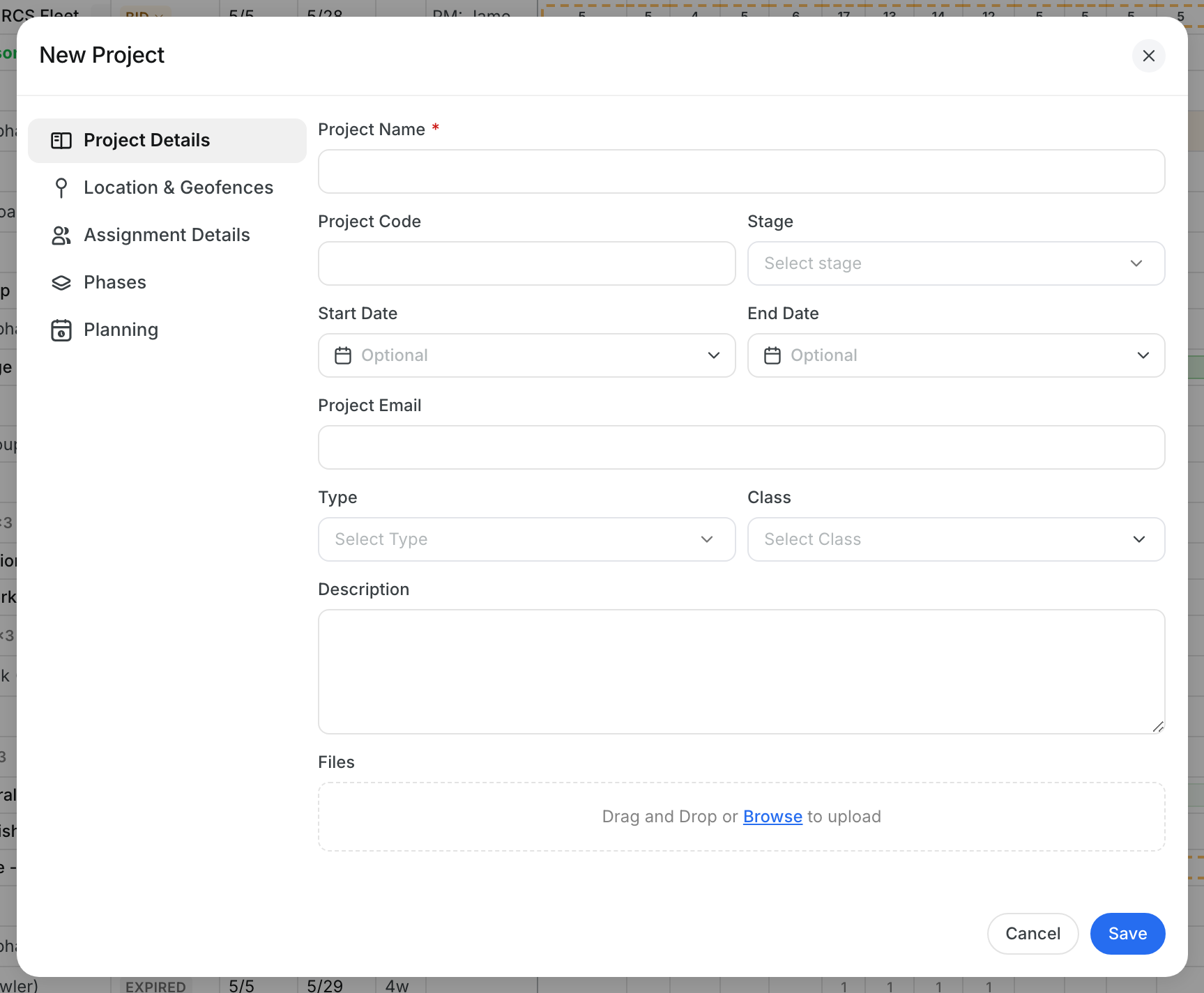Expand the End Date picker chevron
This screenshot has width=1204, height=993.
pos(1143,355)
